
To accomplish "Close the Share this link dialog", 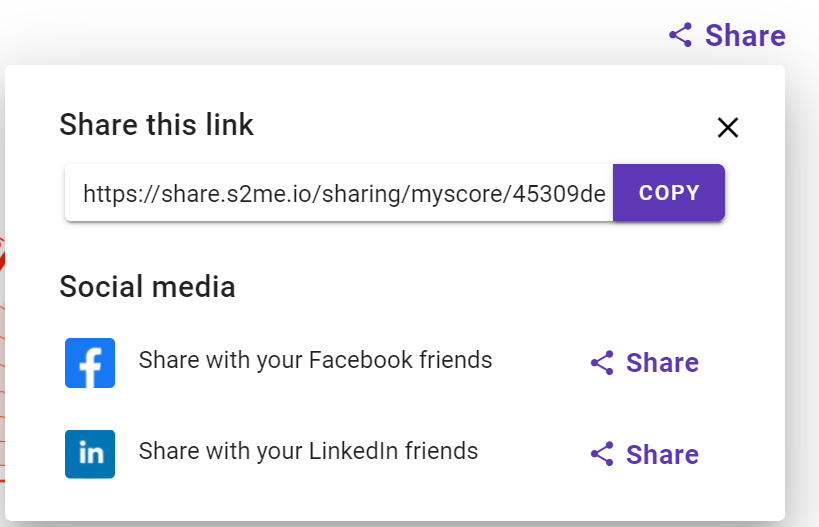I will [x=728, y=127].
